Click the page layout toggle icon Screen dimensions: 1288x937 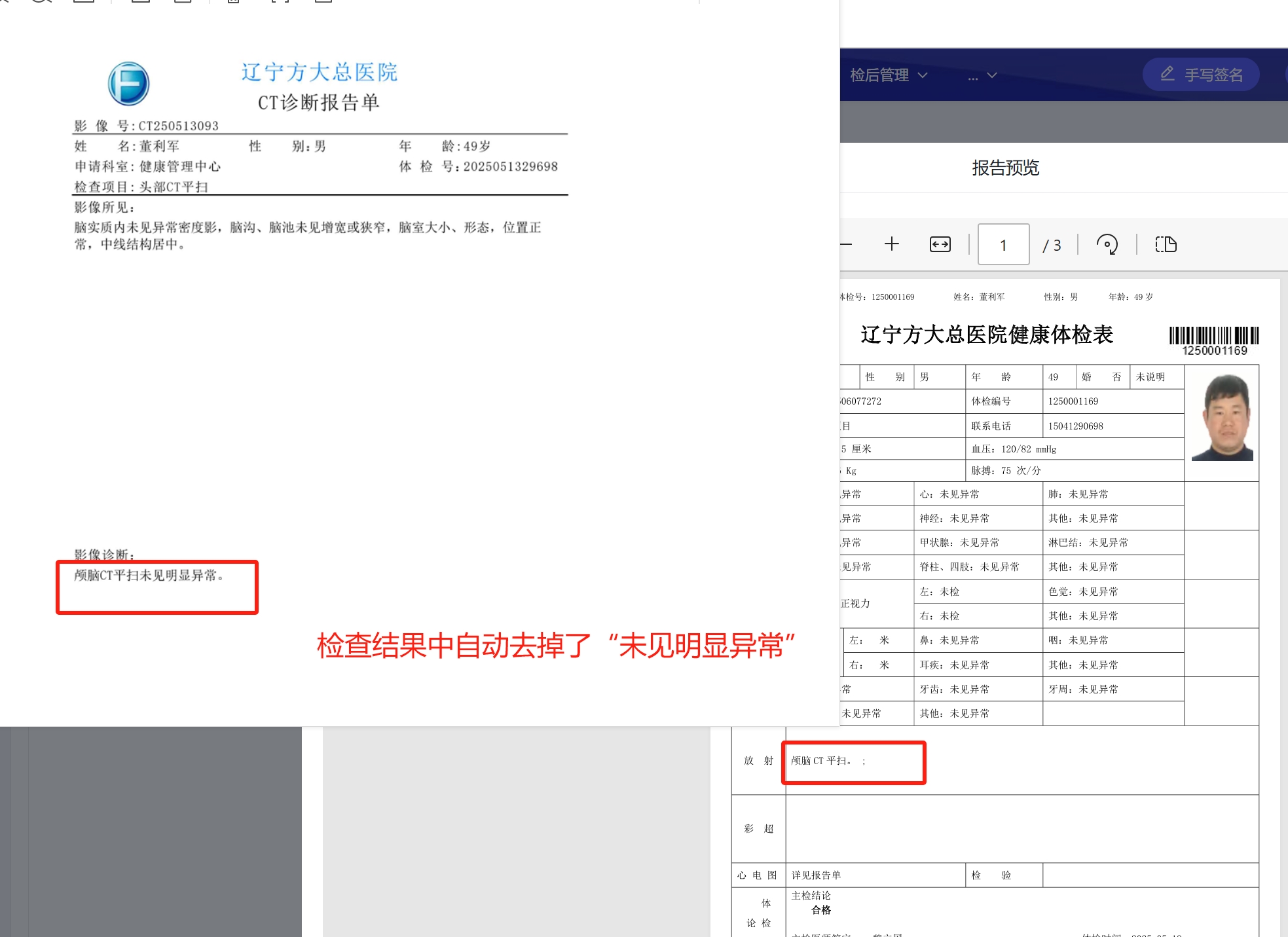(x=1166, y=244)
